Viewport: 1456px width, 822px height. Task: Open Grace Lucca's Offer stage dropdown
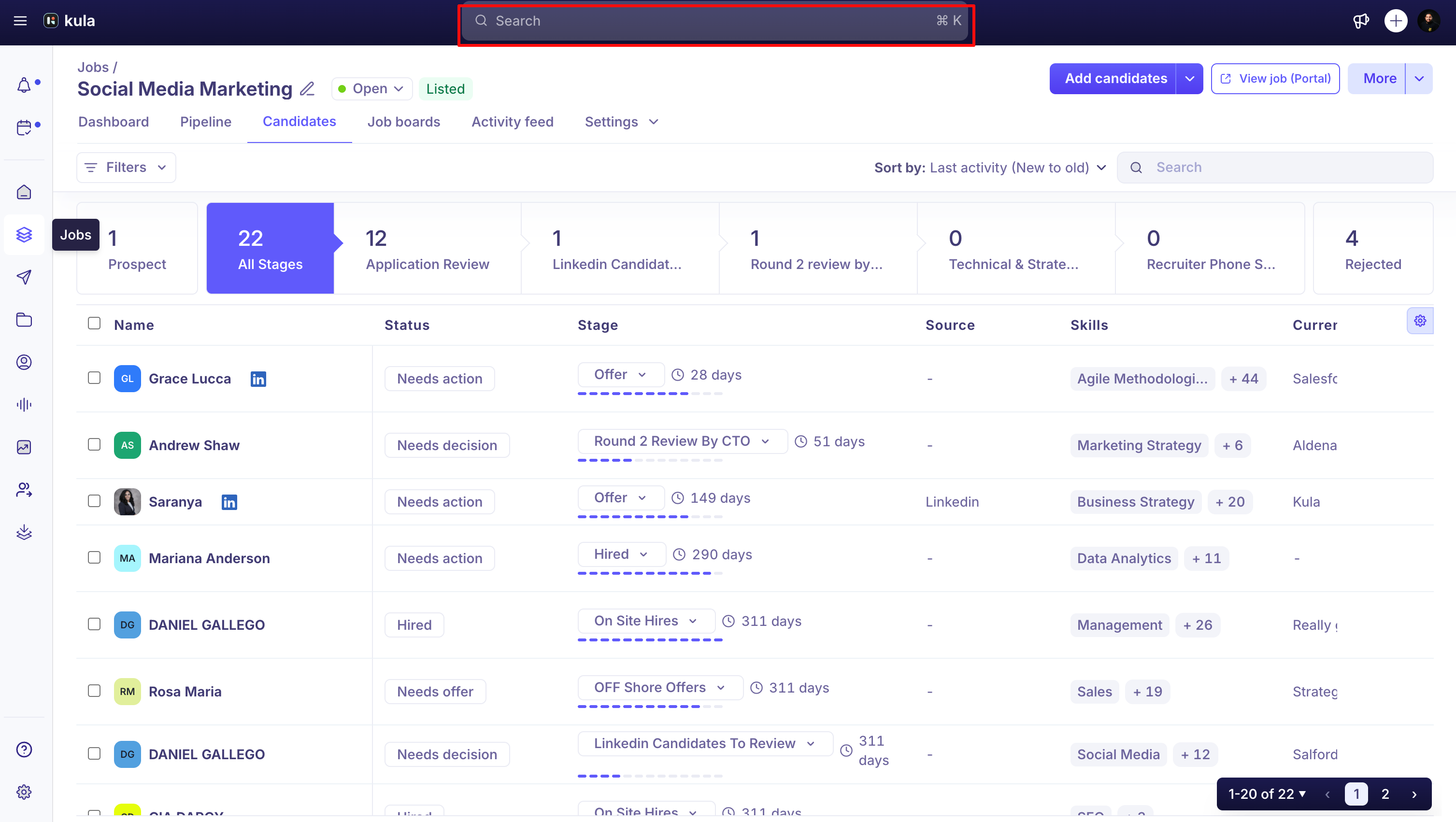[x=621, y=375]
